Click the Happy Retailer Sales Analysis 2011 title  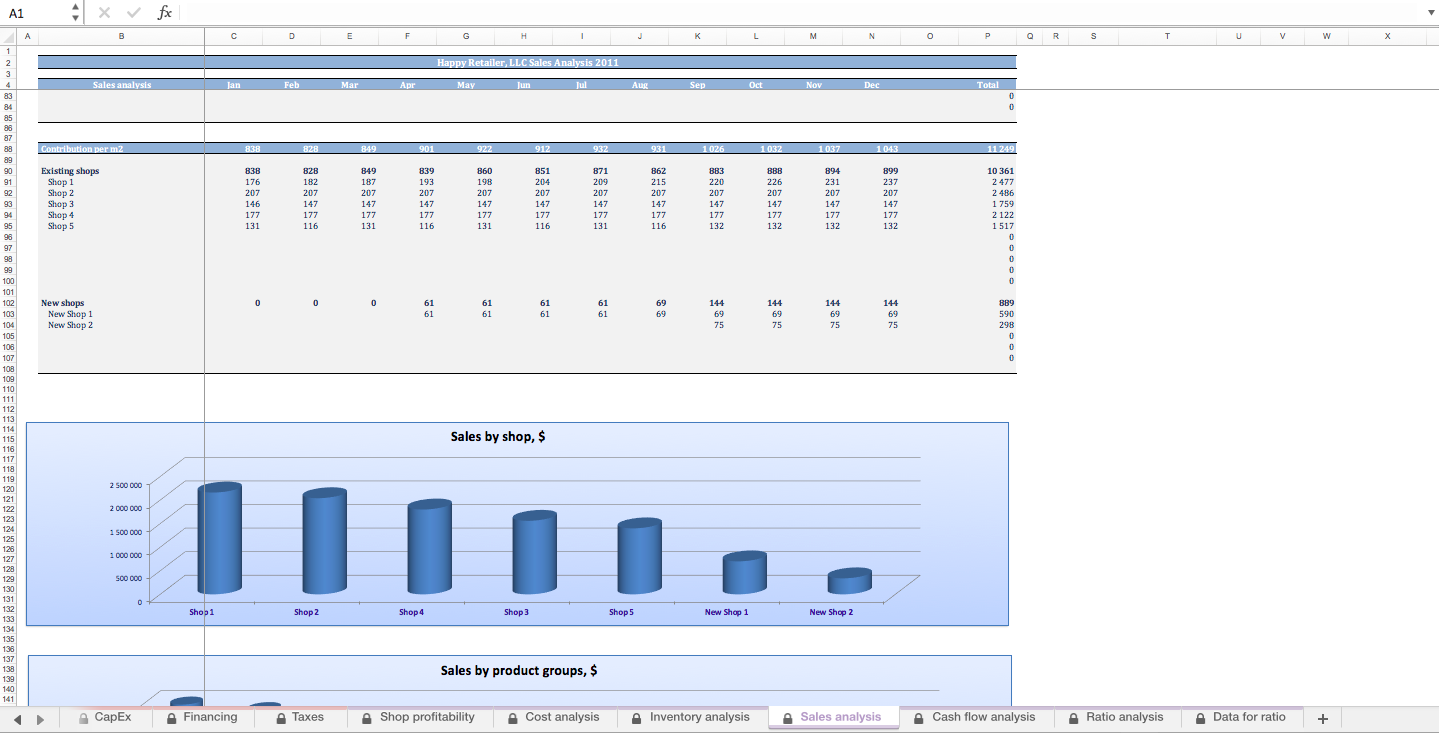pyautogui.click(x=527, y=62)
